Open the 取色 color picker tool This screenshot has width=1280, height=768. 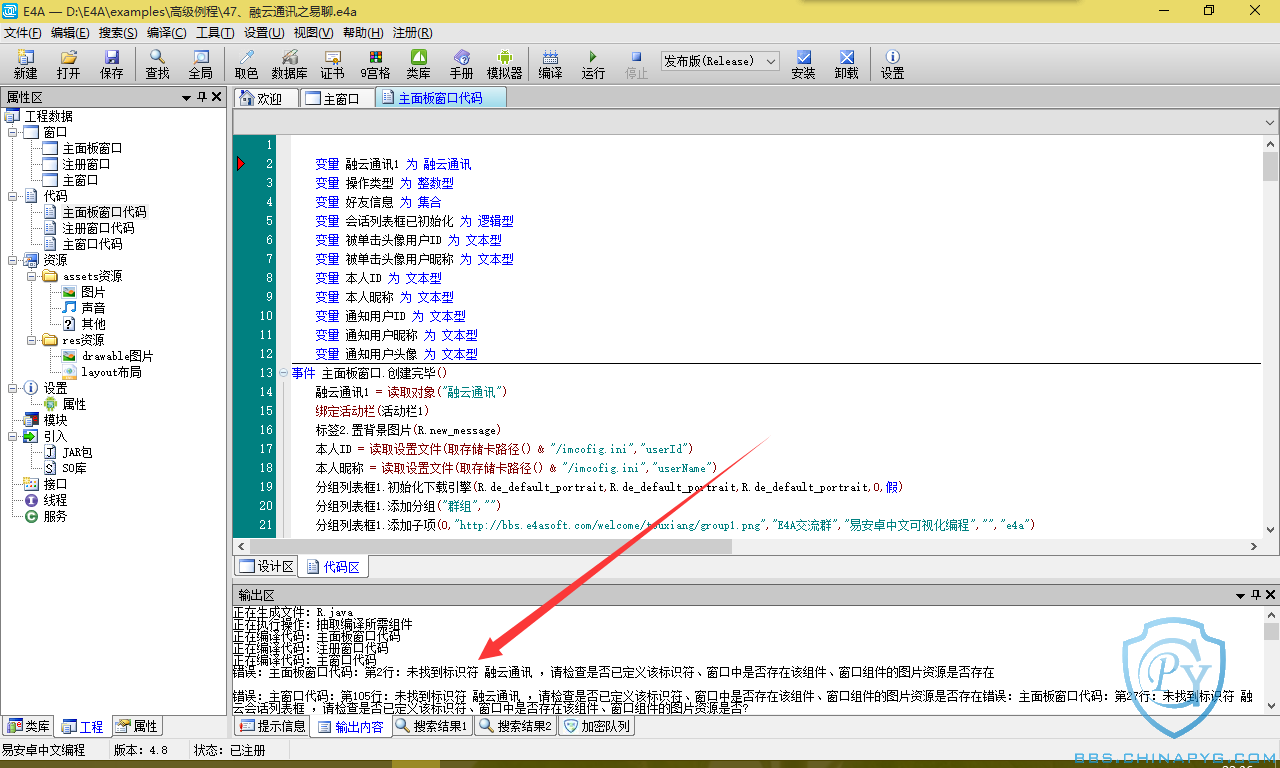click(x=246, y=64)
